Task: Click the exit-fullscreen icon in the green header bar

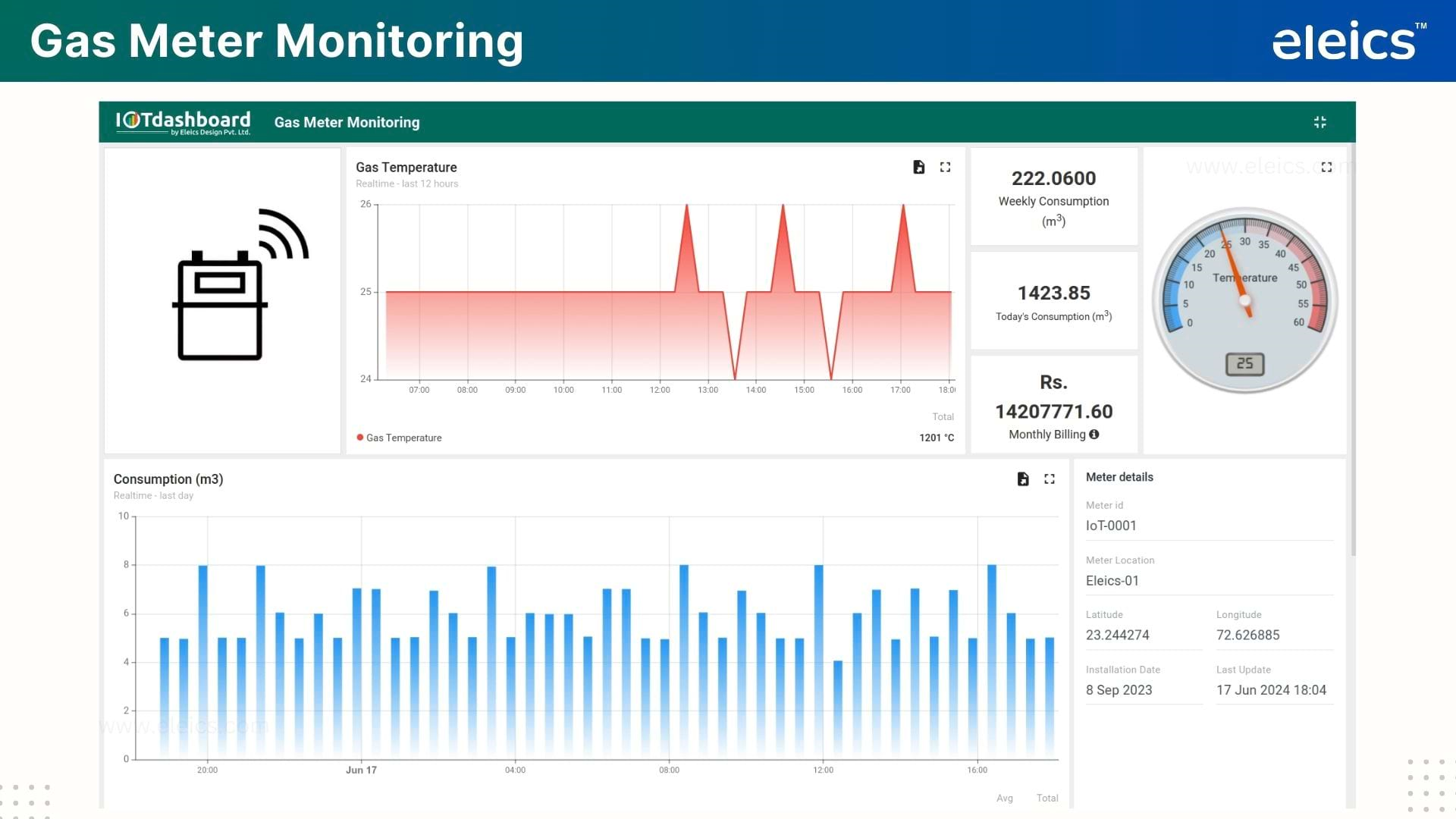Action: tap(1320, 121)
